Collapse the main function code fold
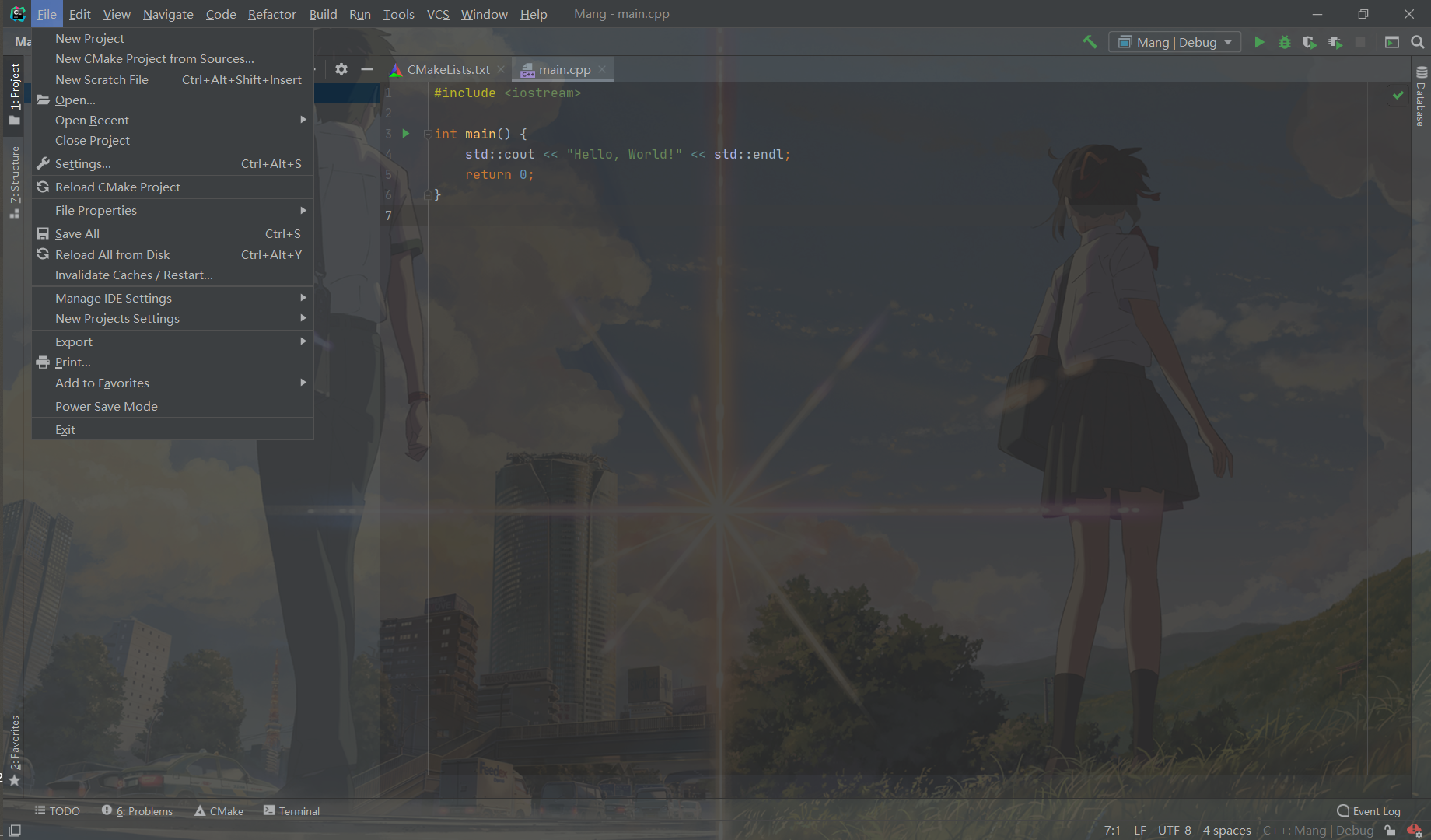This screenshot has width=1431, height=840. (428, 134)
